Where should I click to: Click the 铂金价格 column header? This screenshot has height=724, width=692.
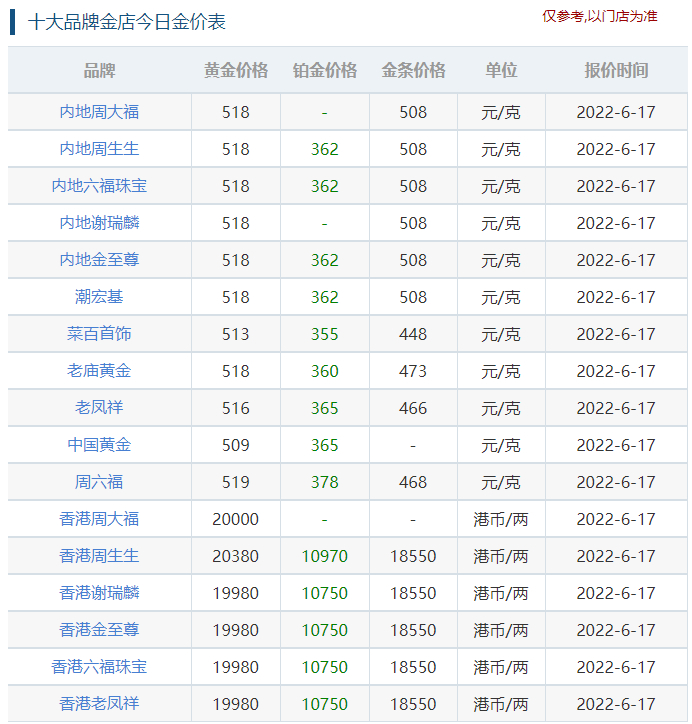tap(325, 71)
